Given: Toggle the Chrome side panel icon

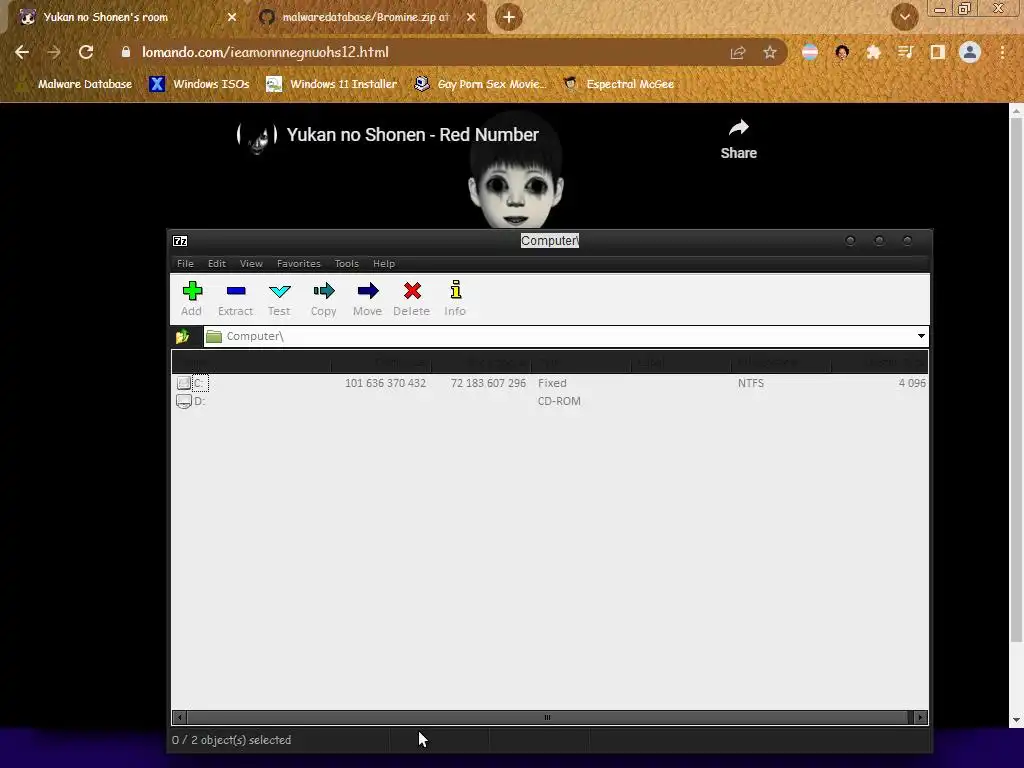Looking at the screenshot, I should [x=937, y=52].
